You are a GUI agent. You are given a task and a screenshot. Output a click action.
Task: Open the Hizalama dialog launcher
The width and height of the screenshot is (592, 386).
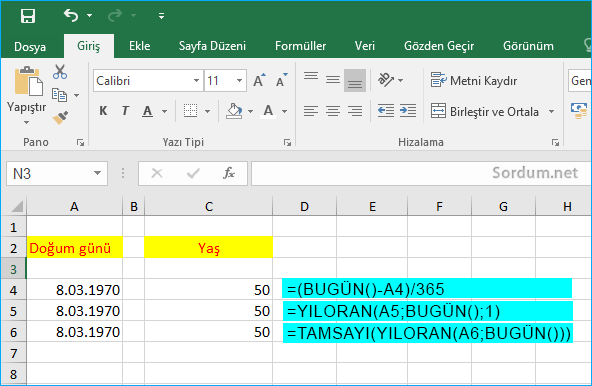pyautogui.click(x=555, y=142)
